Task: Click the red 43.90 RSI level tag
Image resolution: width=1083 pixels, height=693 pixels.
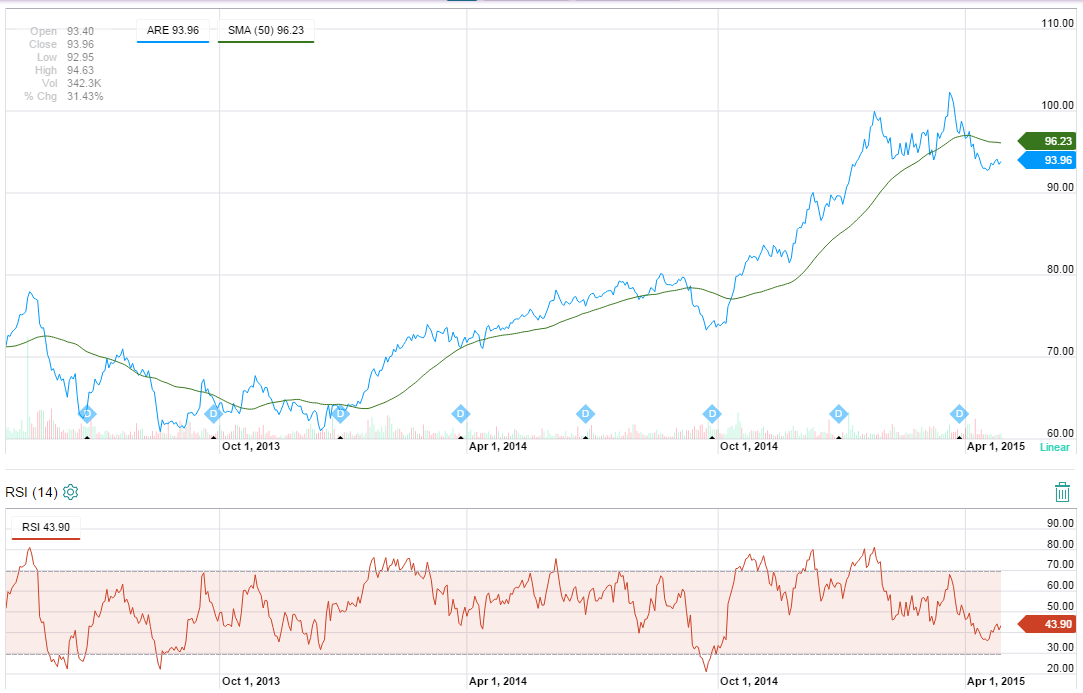Action: tap(1046, 624)
